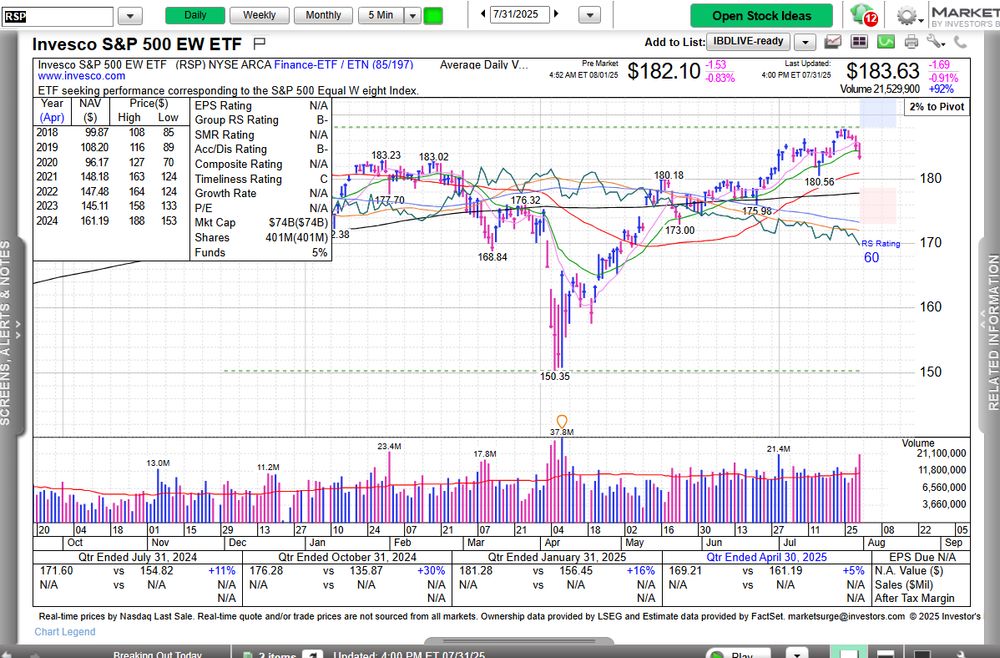Click the Average Daily V... label
The image size is (1000, 658).
(x=484, y=64)
